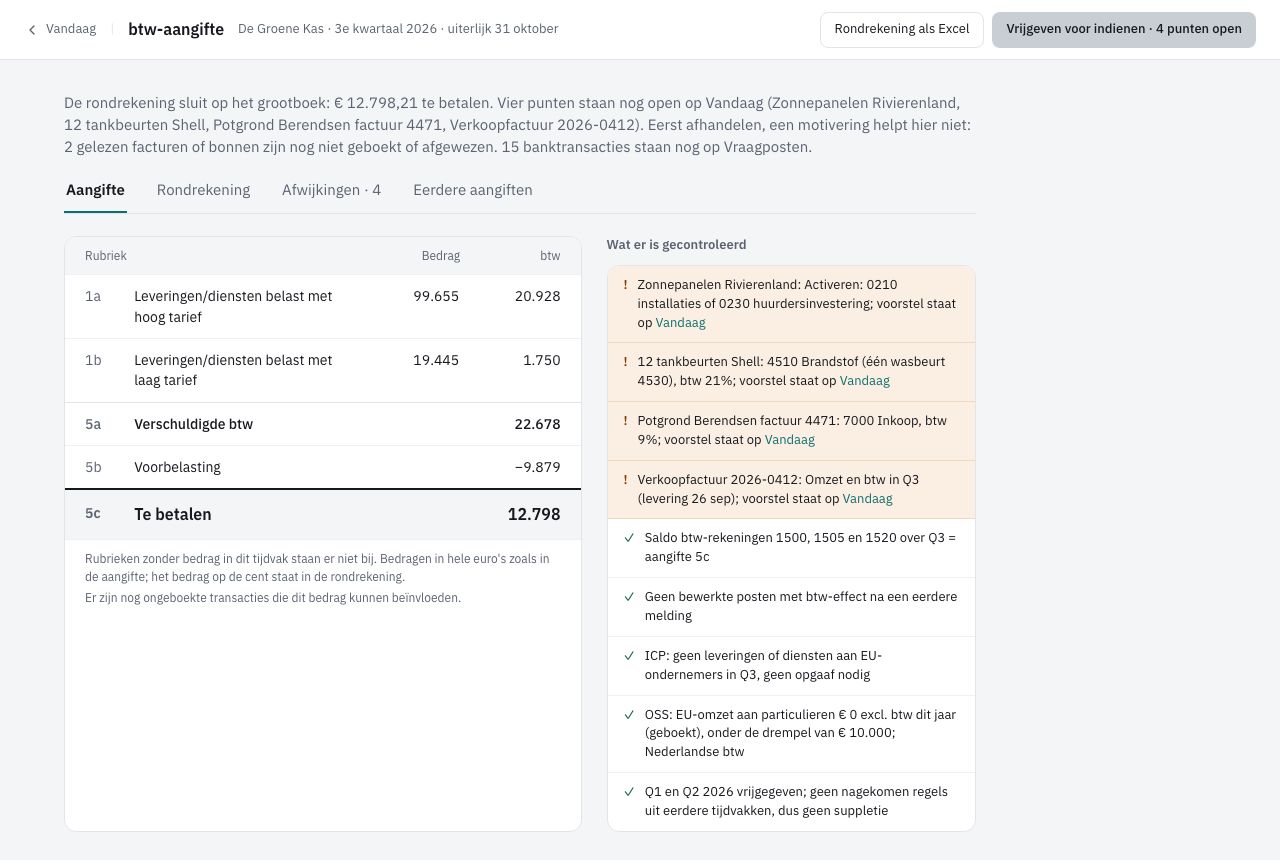The width and height of the screenshot is (1280, 860).
Task: Select rubriek 1a hoog tarief row label
Action: point(233,306)
